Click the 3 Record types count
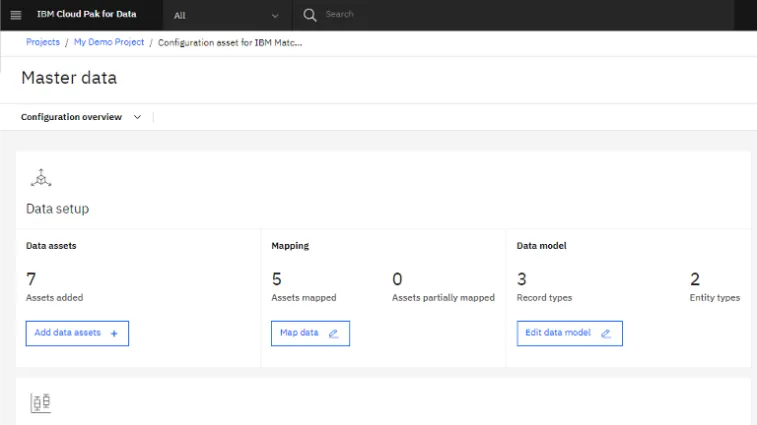 pos(522,279)
